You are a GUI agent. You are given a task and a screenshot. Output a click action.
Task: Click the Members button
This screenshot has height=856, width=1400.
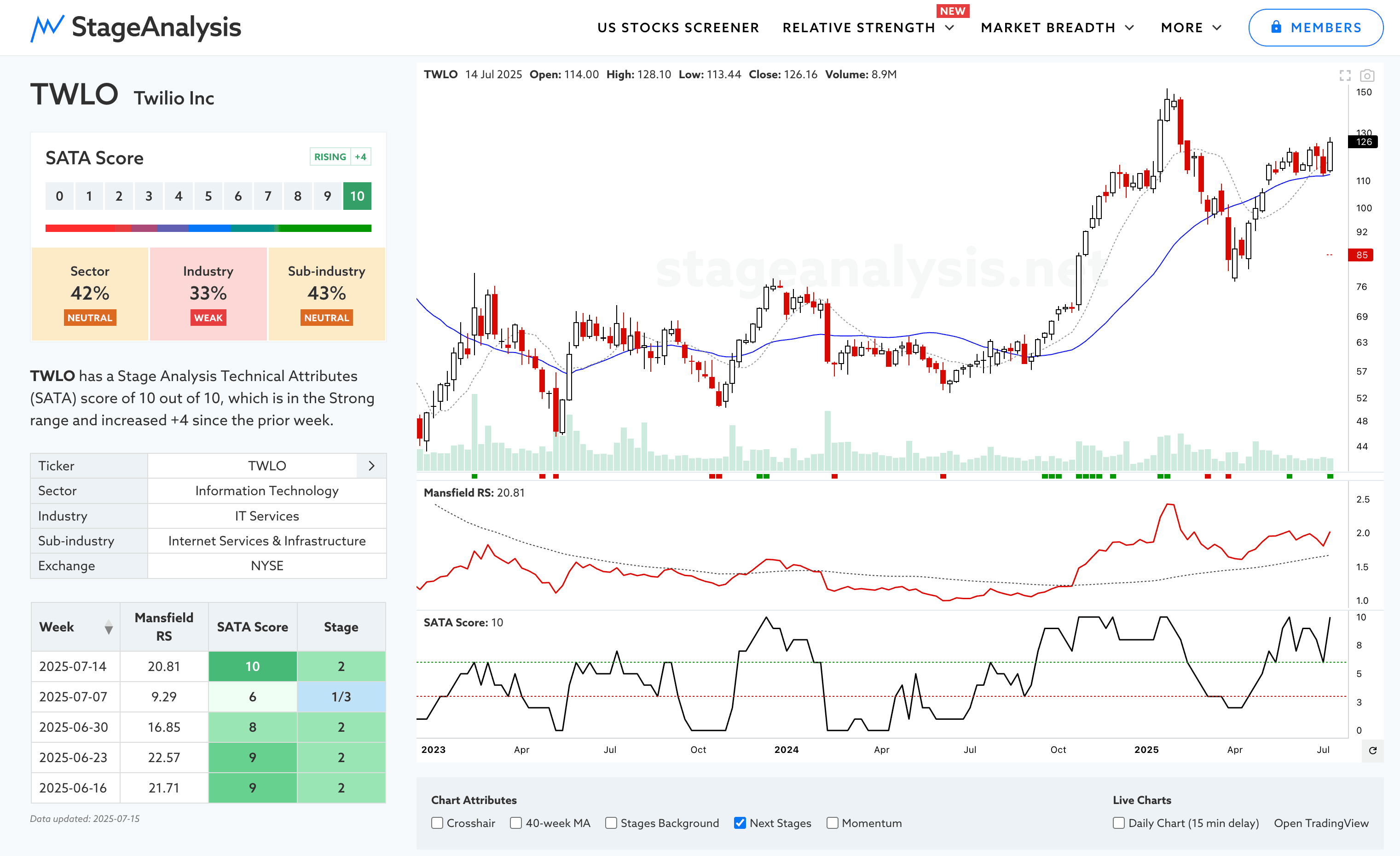click(x=1315, y=27)
